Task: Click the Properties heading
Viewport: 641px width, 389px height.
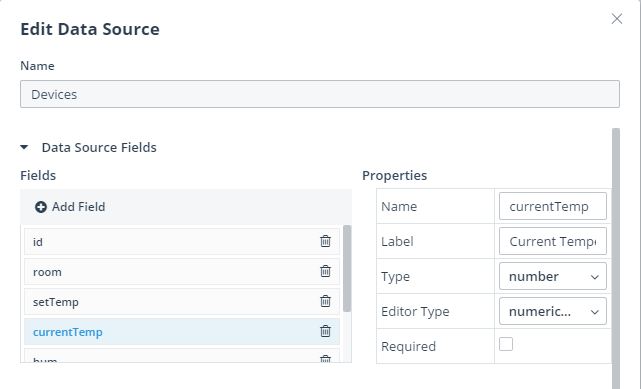Action: pos(394,175)
